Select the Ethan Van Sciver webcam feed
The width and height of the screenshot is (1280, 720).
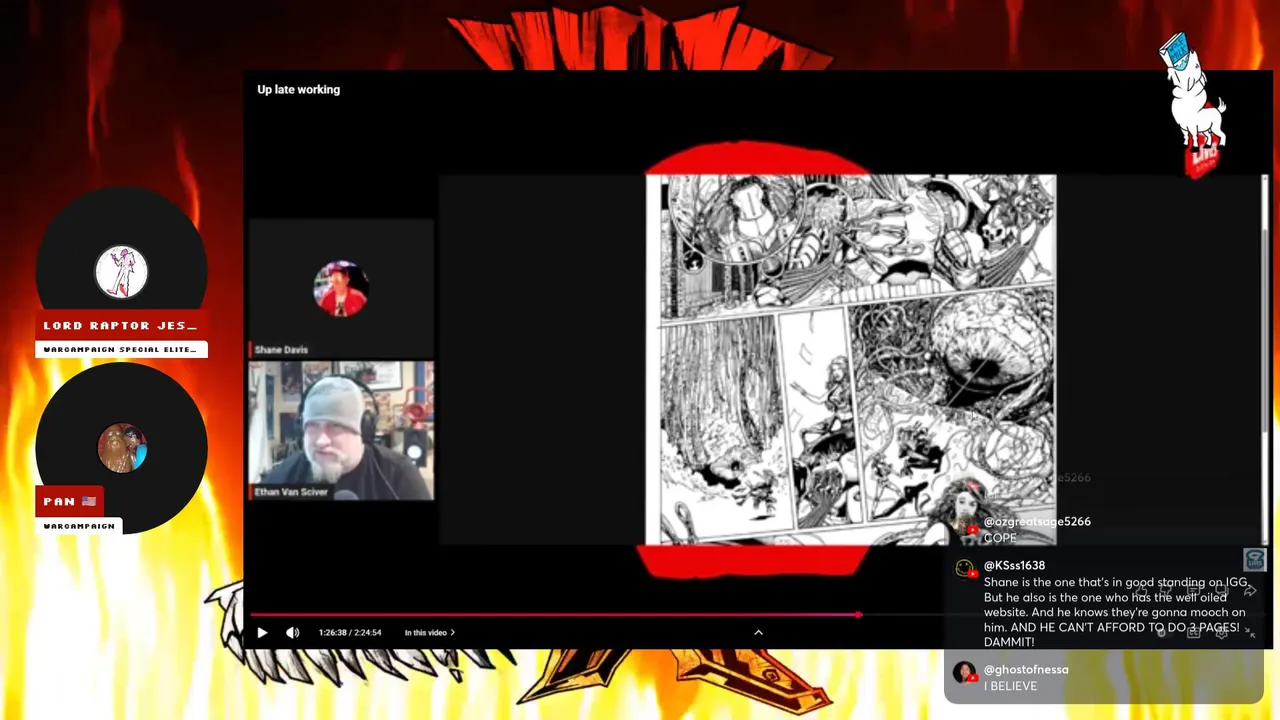tap(341, 430)
